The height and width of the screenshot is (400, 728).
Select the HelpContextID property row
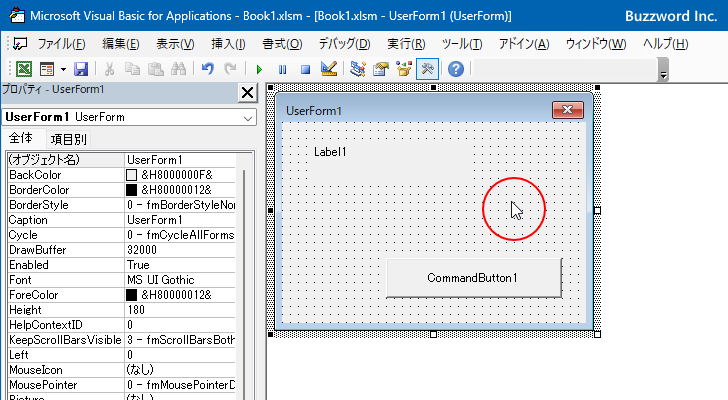click(122, 325)
